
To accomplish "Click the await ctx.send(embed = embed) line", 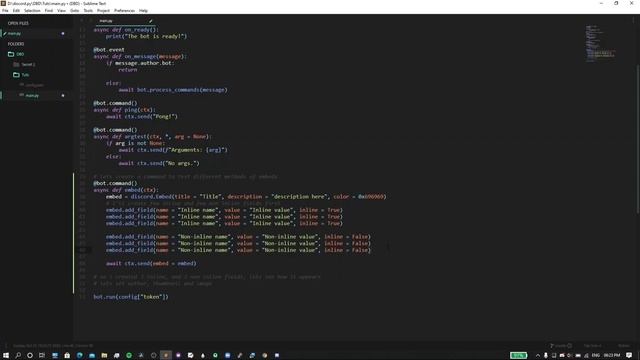I will [x=151, y=264].
